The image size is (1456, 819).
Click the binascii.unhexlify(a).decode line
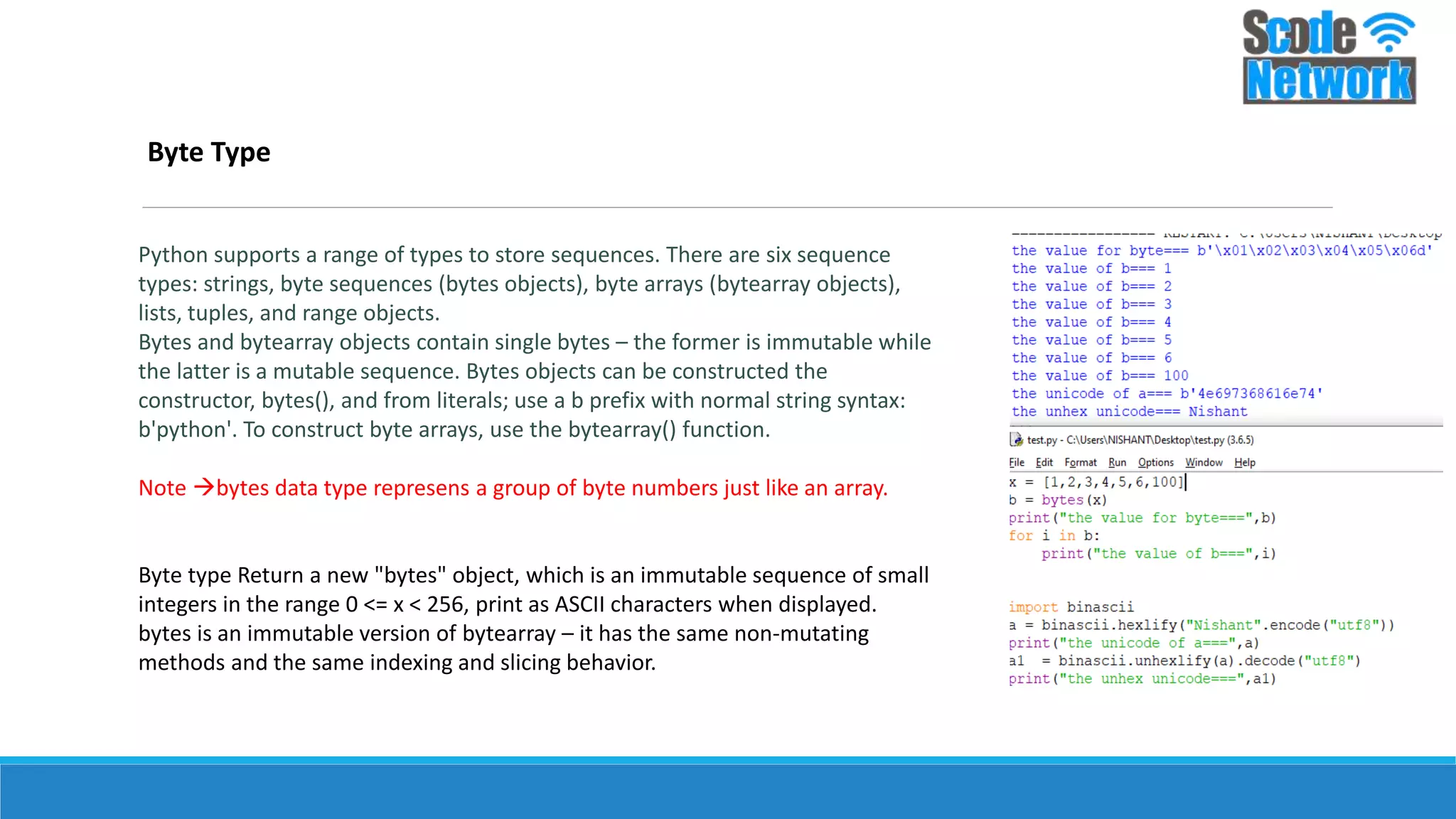[x=1184, y=660]
